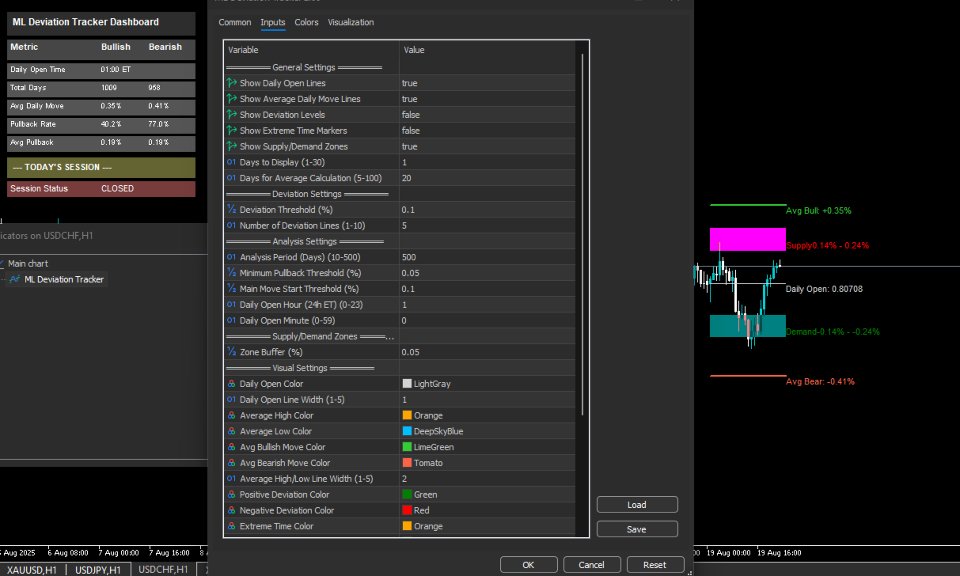Pick the LimeGreen Avg Bullish swatch
The image size is (960, 576).
coord(407,447)
